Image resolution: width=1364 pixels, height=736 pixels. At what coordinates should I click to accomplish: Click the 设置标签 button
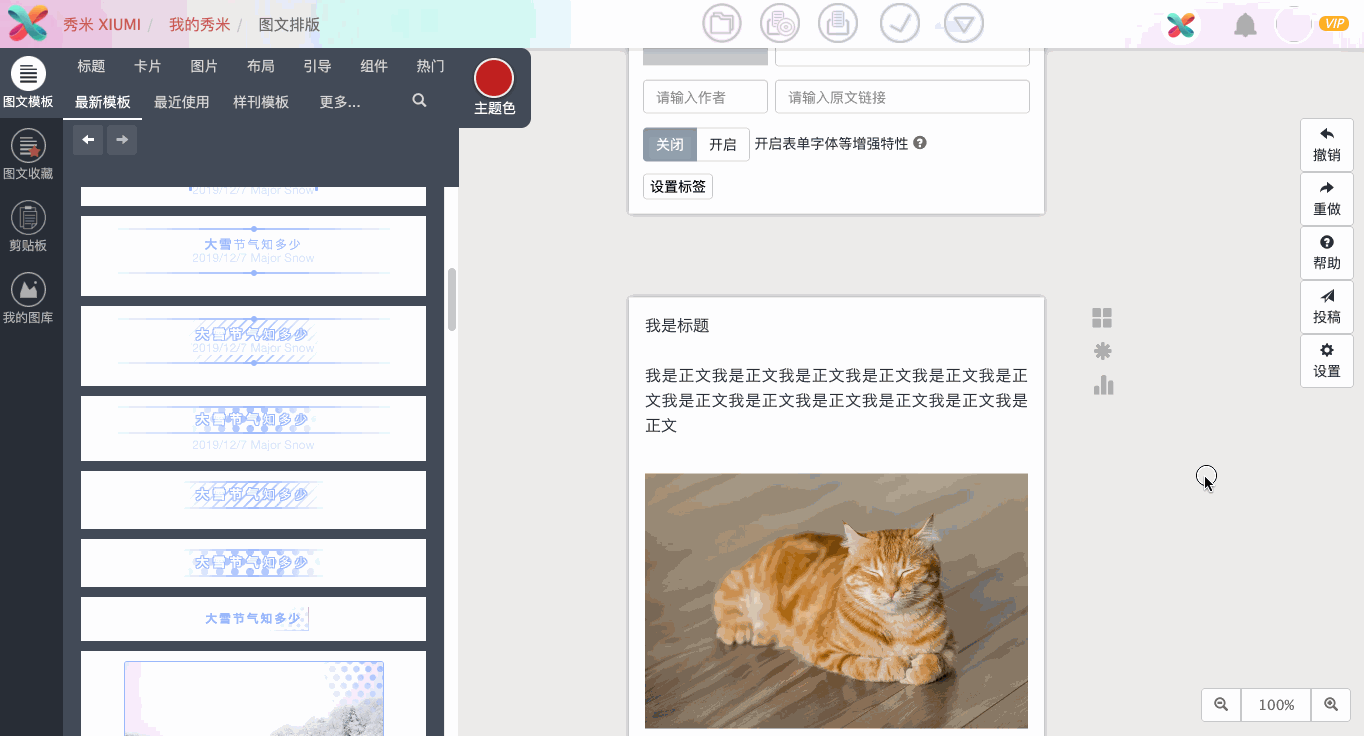678,186
